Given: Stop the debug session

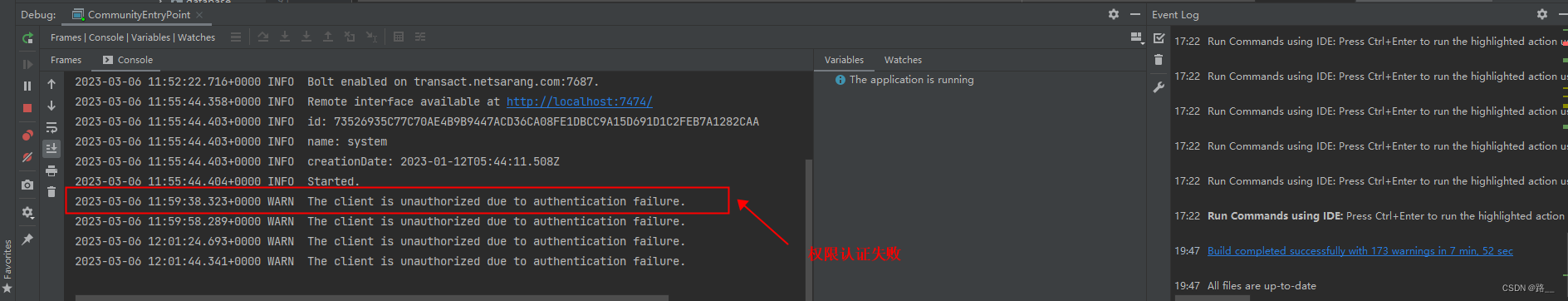Looking at the screenshot, I should coord(27,108).
